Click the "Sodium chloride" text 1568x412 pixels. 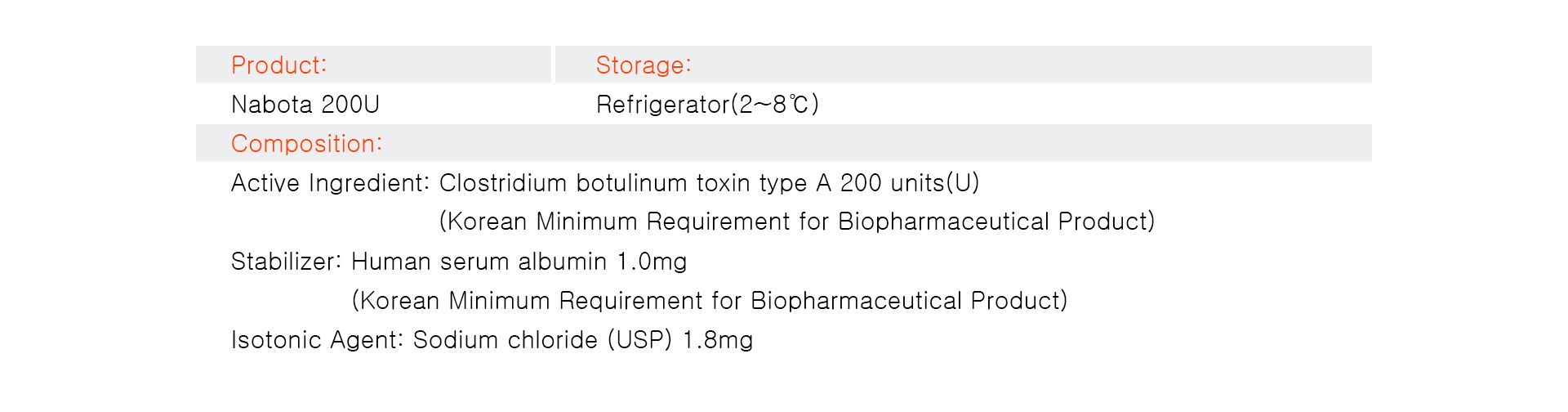505,340
